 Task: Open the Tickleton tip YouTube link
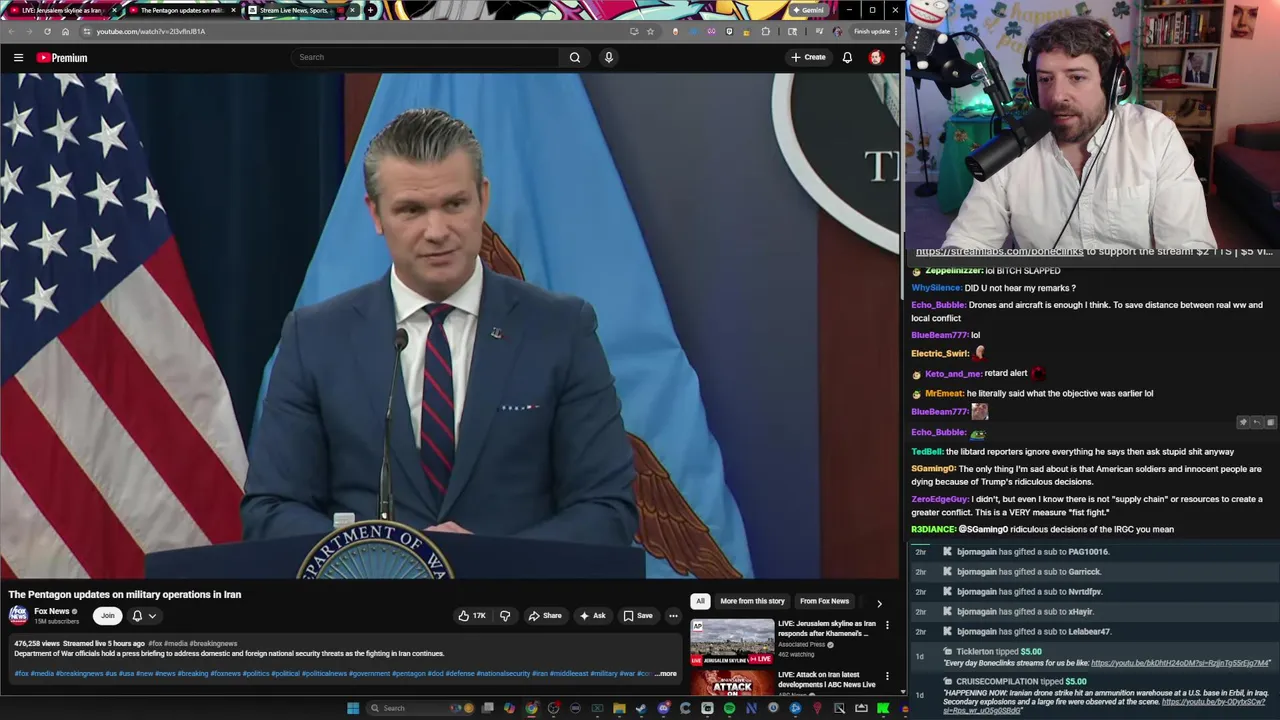pyautogui.click(x=1180, y=663)
